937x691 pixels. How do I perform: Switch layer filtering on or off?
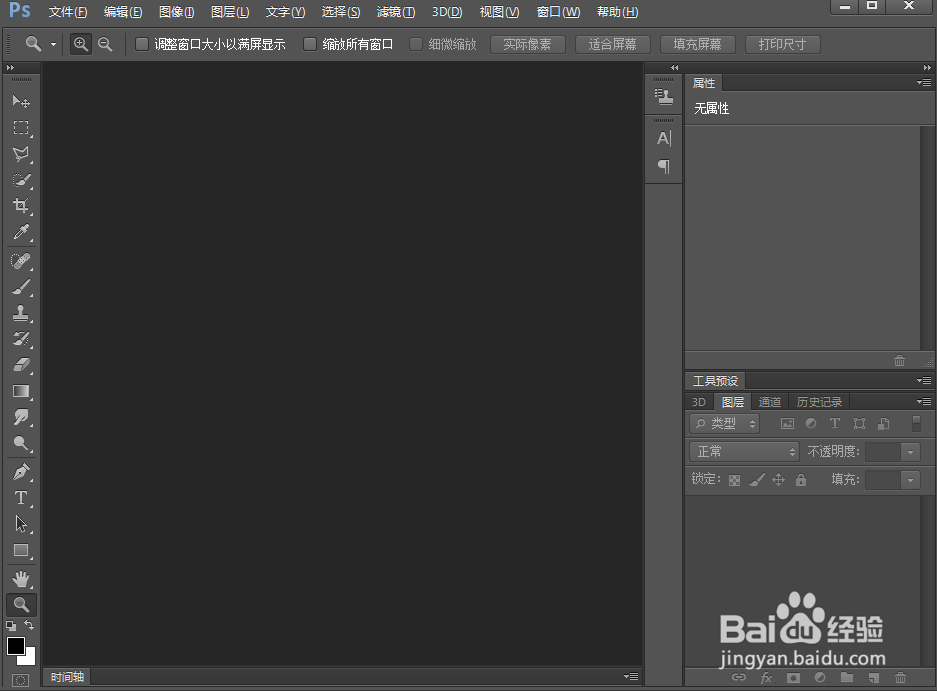coord(916,423)
